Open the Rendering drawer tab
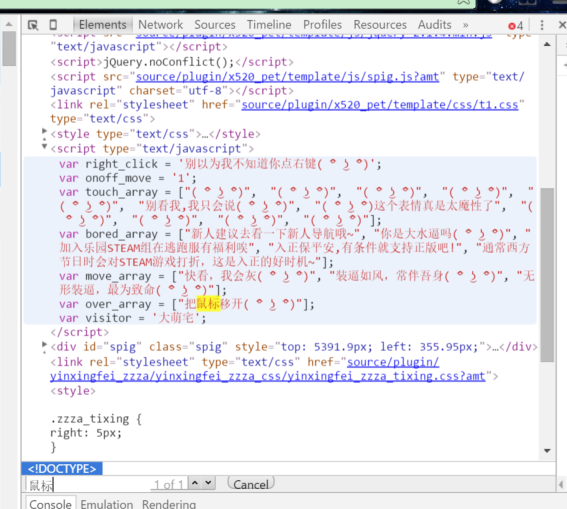The image size is (567, 509). click(x=169, y=504)
